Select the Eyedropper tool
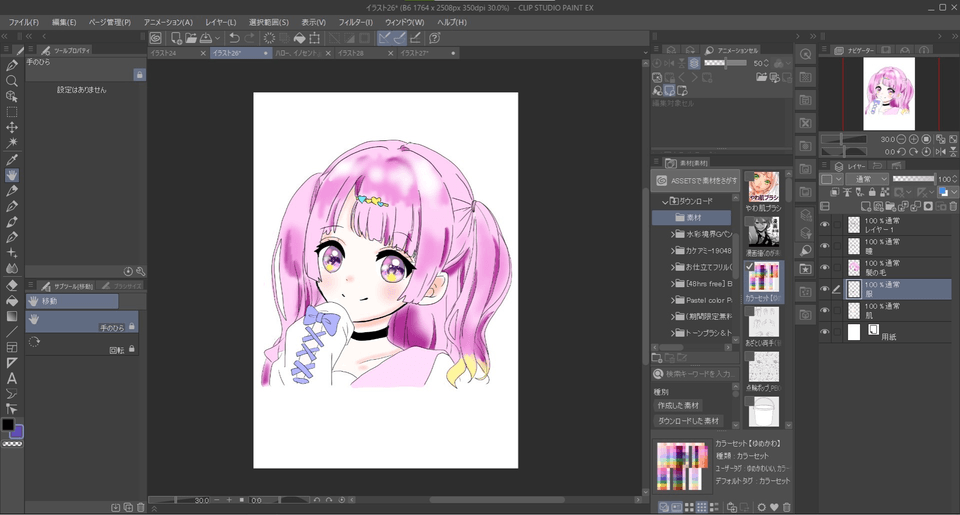The width and height of the screenshot is (960, 515). pyautogui.click(x=12, y=160)
